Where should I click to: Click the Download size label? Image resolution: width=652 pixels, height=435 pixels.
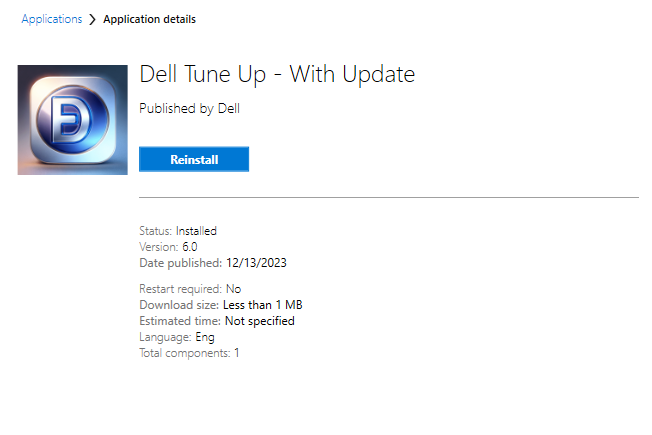pos(179,305)
